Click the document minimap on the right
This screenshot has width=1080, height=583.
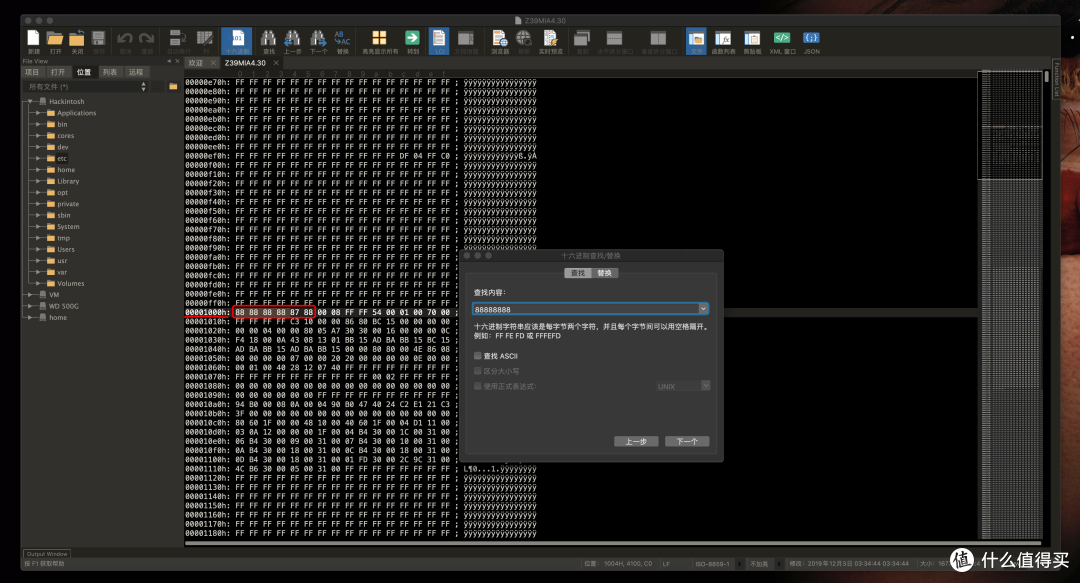point(1011,304)
